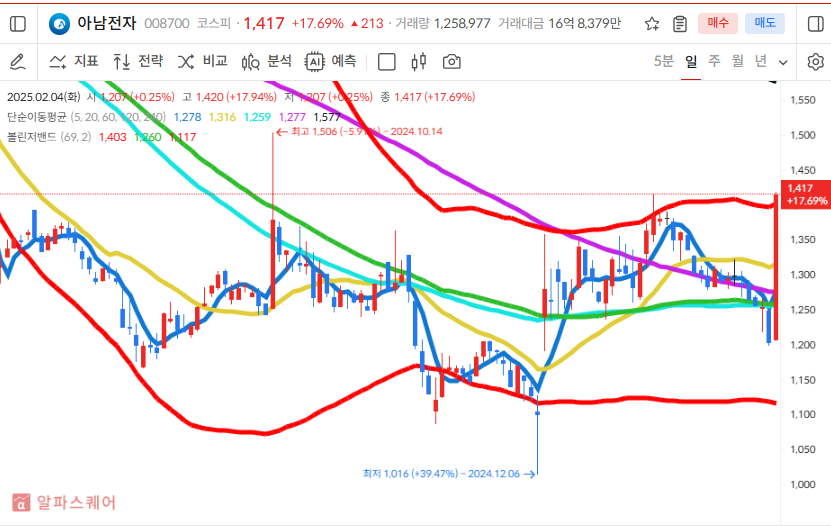This screenshot has height=526, width=831.
Task: Click the purple 1,277 moving average value
Action: 292,117
